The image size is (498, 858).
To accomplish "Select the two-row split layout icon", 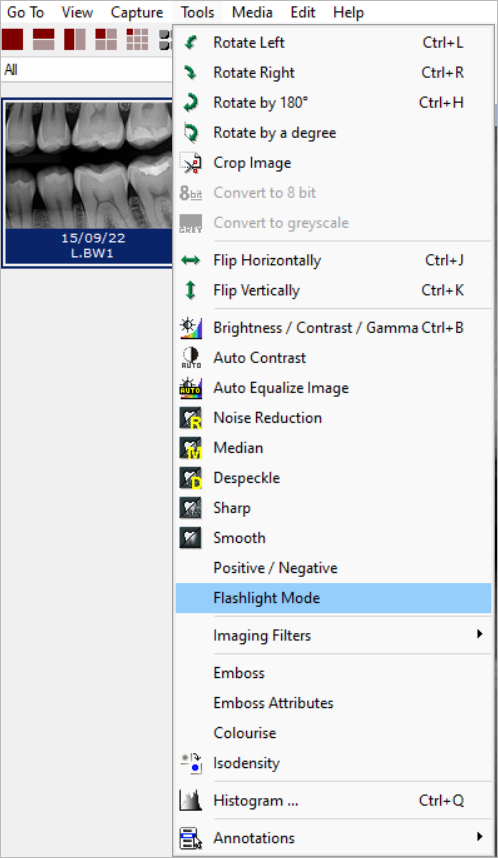I will (x=44, y=39).
